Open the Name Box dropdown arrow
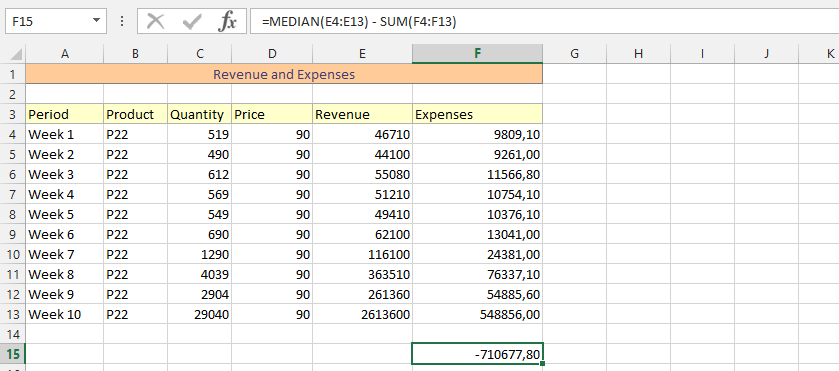Image resolution: width=839 pixels, height=371 pixels. pyautogui.click(x=96, y=21)
